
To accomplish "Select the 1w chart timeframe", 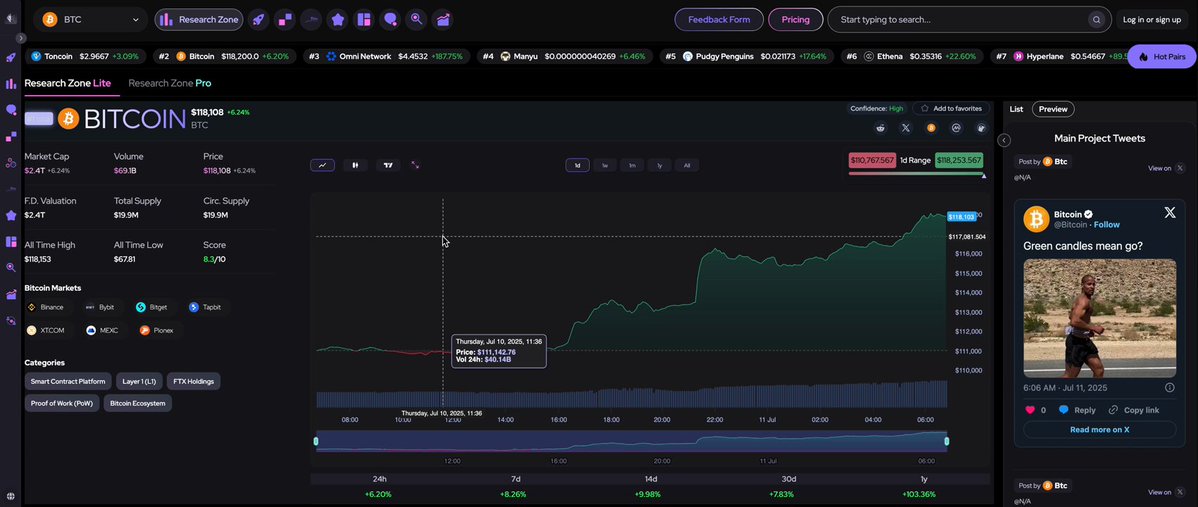I will [604, 165].
